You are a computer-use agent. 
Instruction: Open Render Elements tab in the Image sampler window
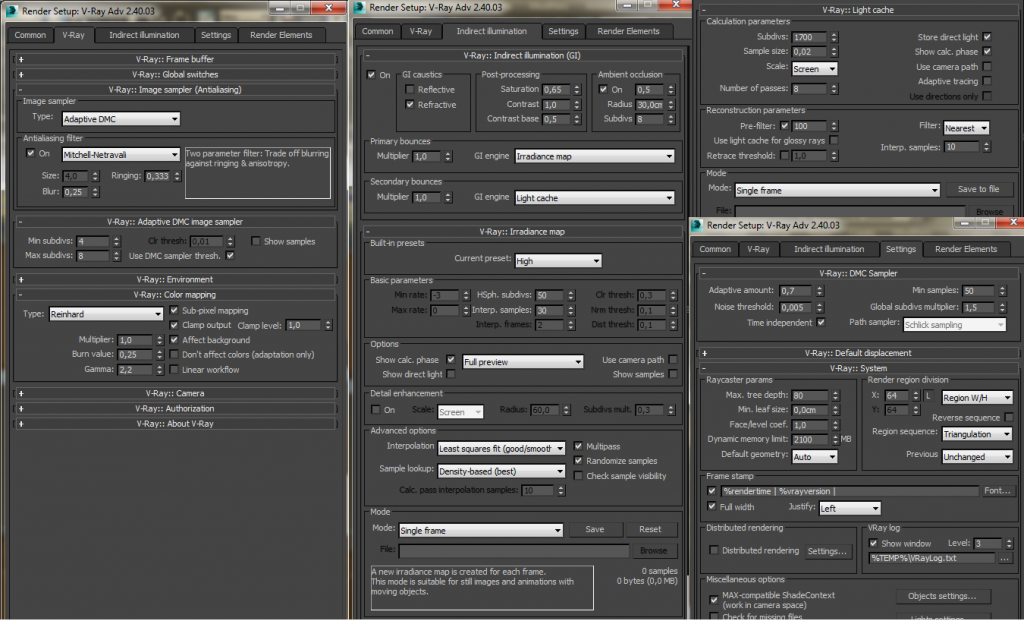coord(281,35)
